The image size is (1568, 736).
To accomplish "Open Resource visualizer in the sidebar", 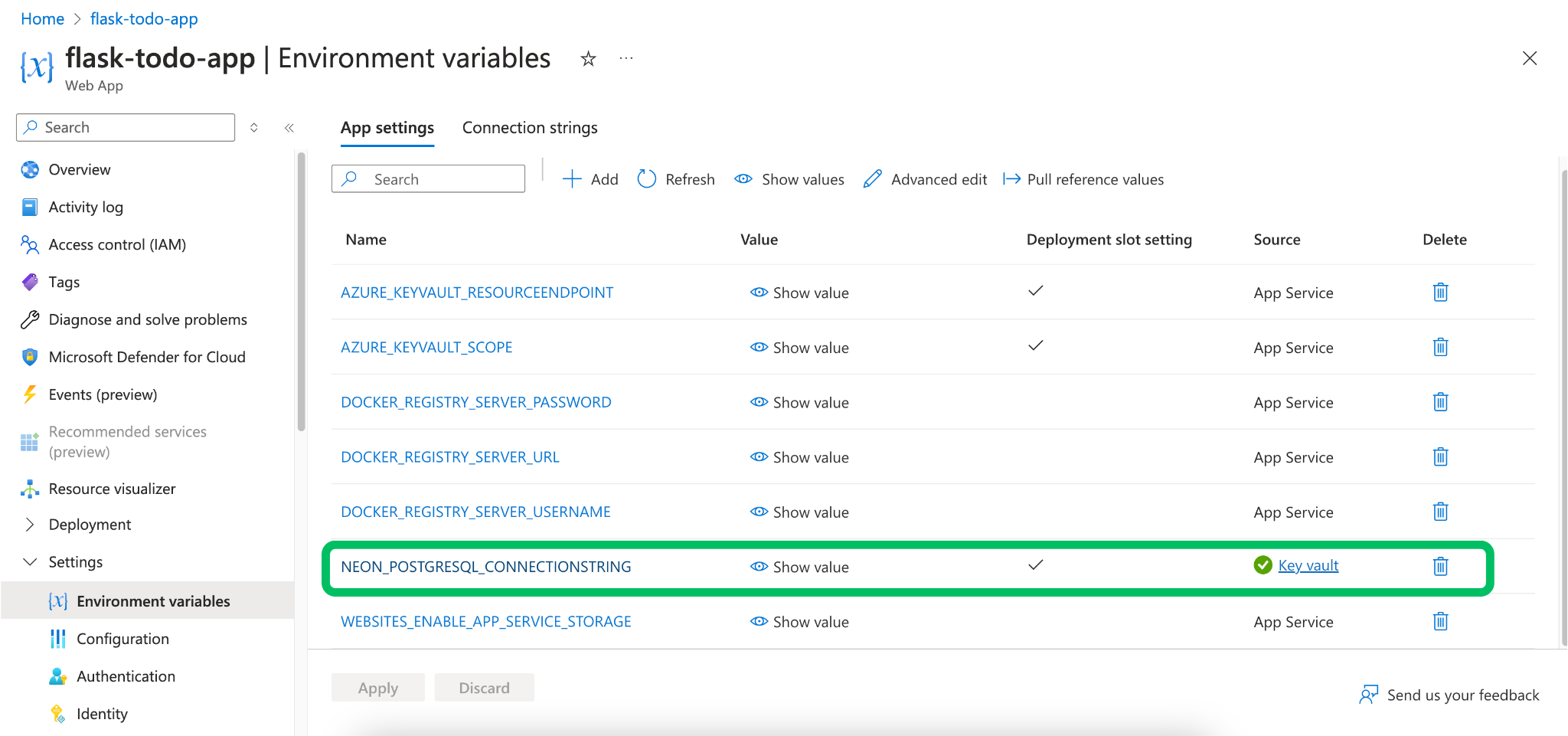I will tap(110, 488).
